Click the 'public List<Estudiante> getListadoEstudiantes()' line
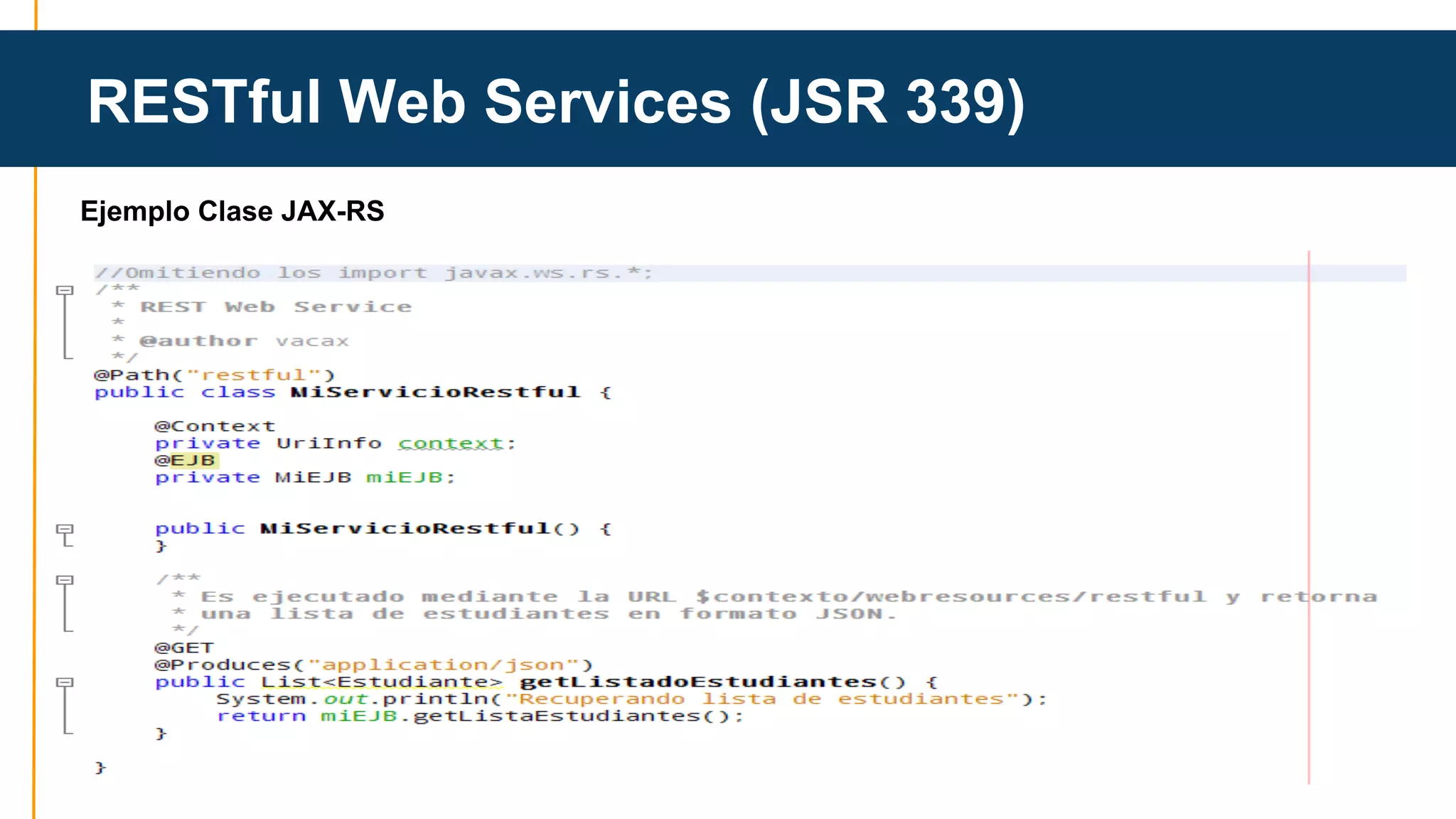 (547, 682)
